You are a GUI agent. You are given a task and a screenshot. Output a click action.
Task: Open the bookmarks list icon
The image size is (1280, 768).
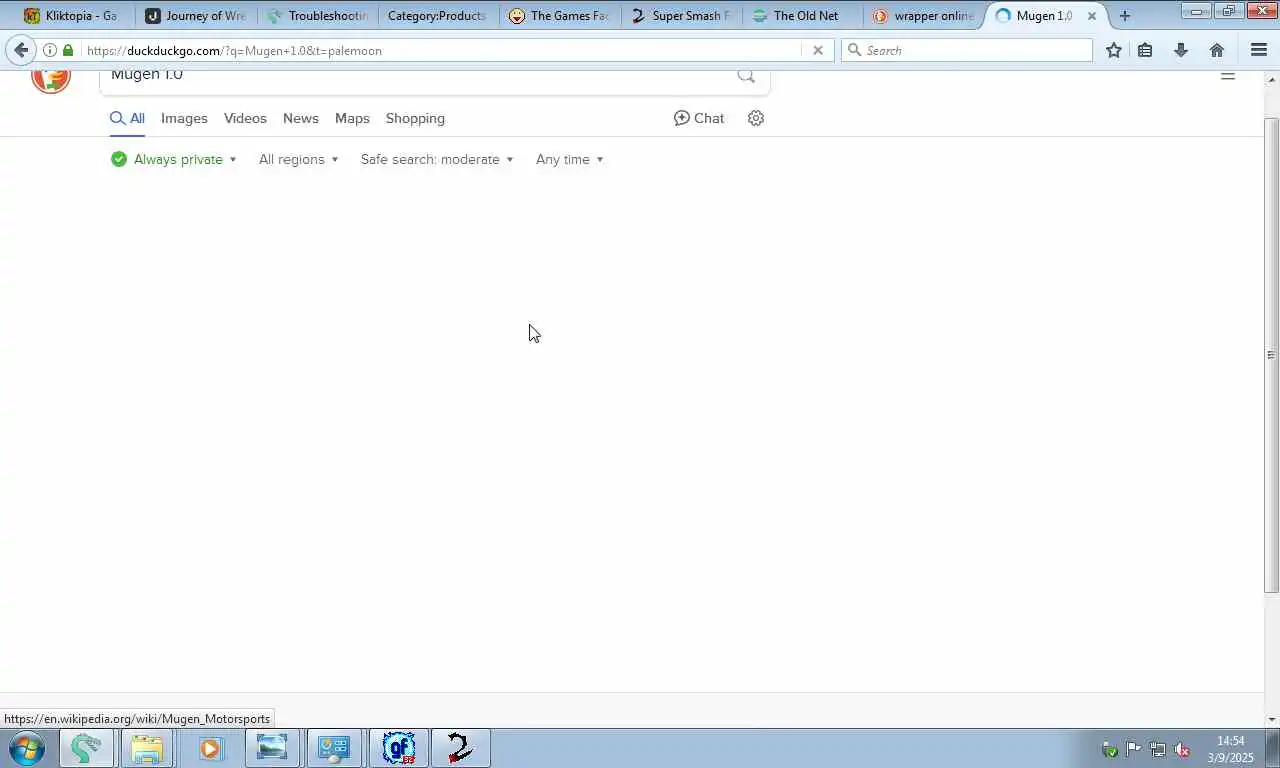pyautogui.click(x=1145, y=50)
